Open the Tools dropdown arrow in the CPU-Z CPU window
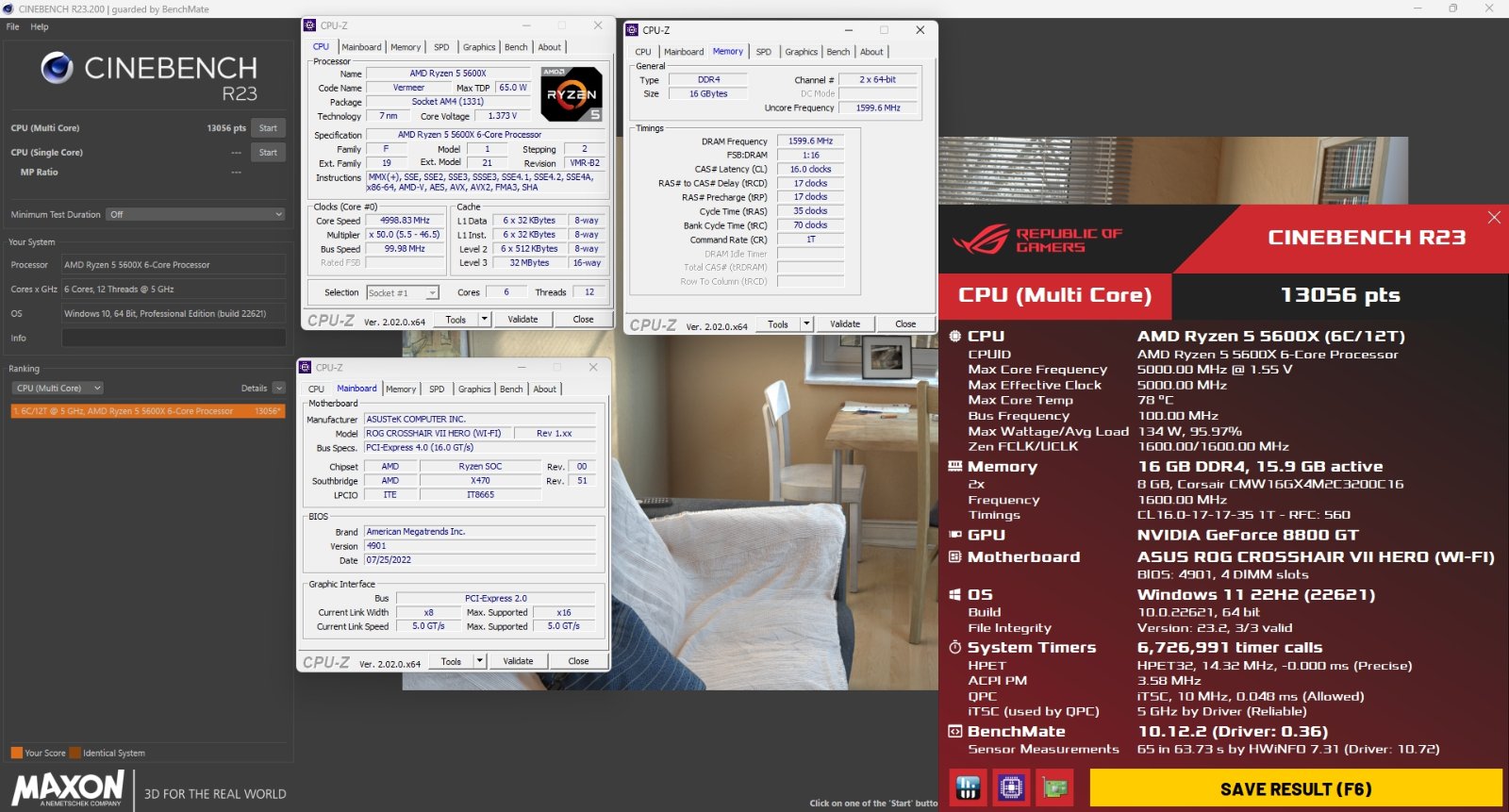The height and width of the screenshot is (812, 1509). [x=485, y=320]
